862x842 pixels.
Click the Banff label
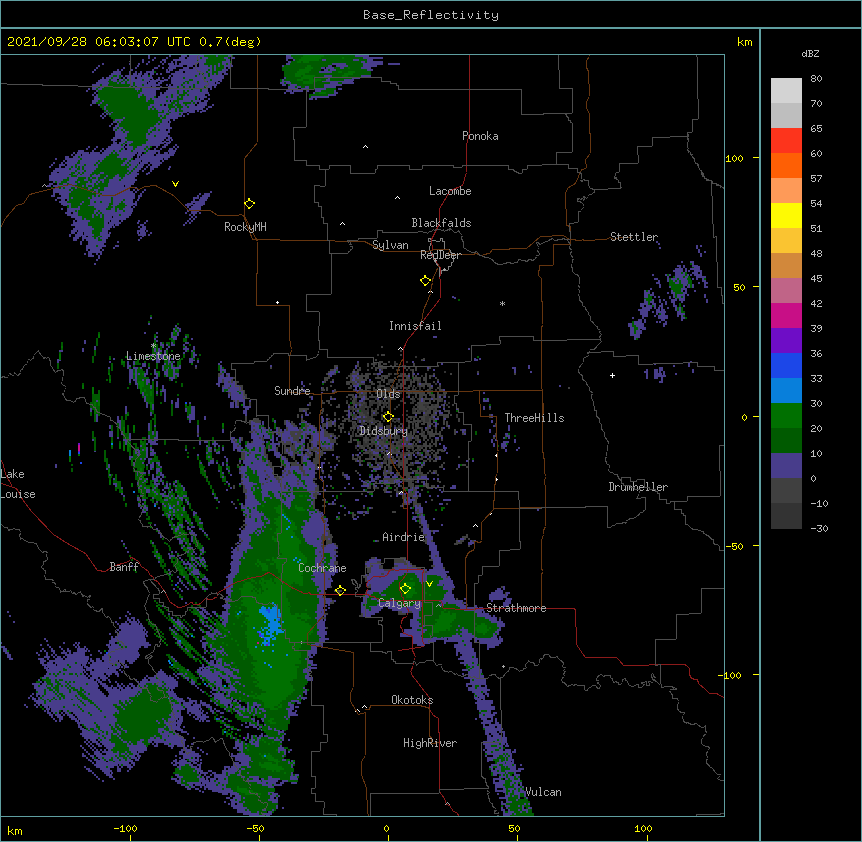(x=124, y=567)
